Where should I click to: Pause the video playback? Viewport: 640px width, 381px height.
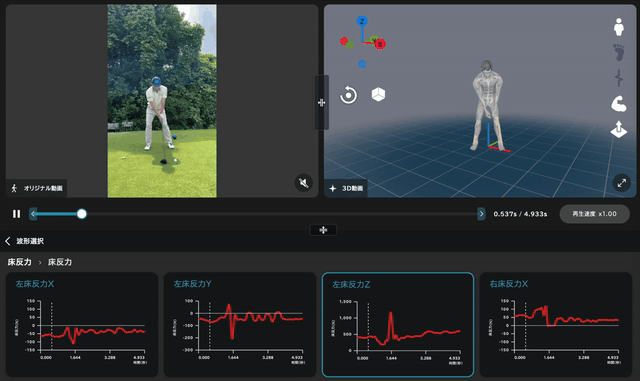(16, 214)
